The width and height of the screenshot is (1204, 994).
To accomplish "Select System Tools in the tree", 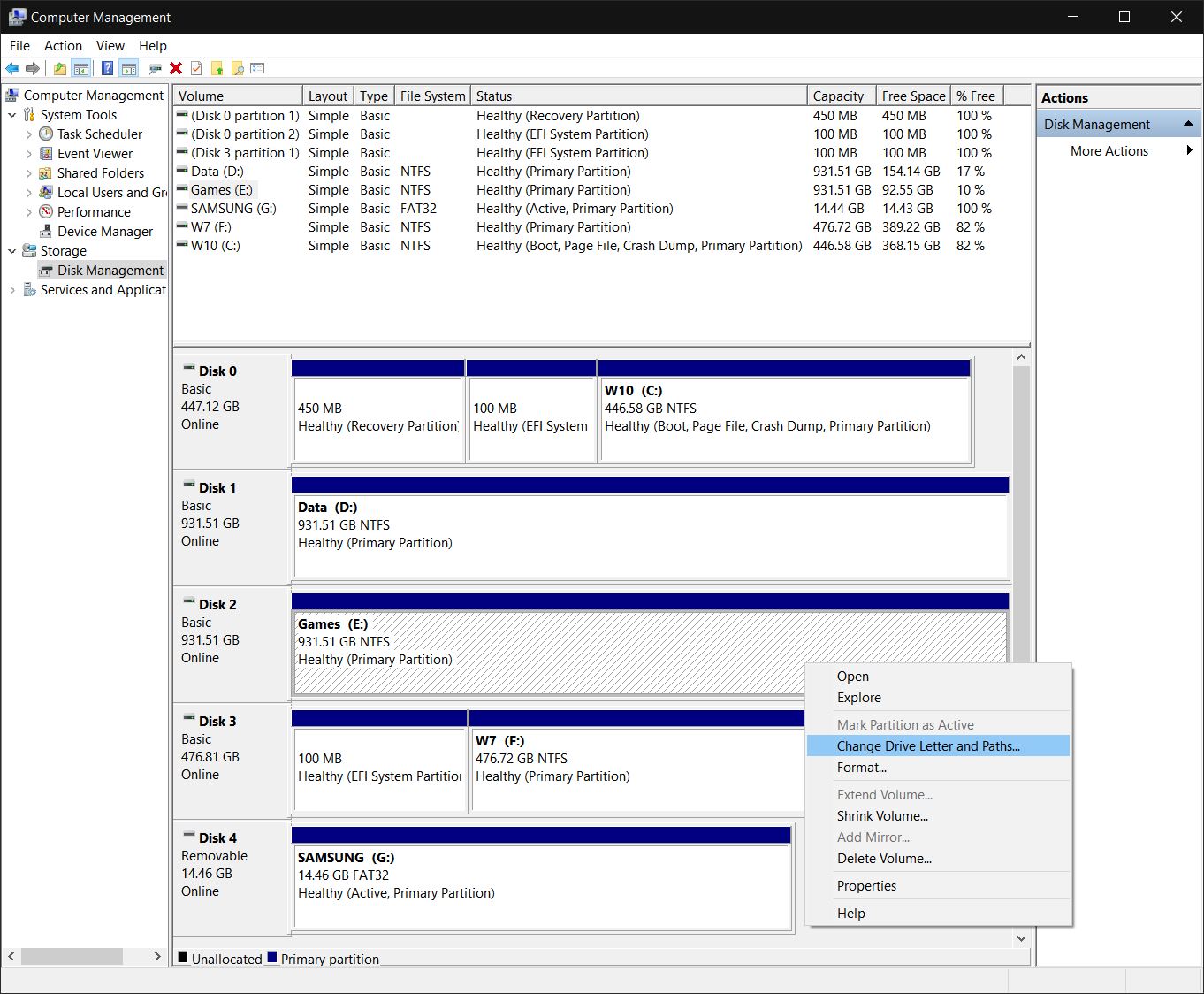I will (x=78, y=115).
